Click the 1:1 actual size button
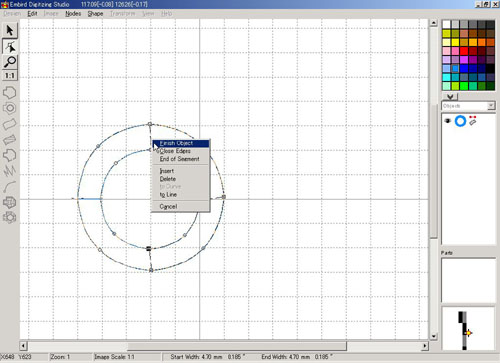This screenshot has height=363, width=500. 10,76
